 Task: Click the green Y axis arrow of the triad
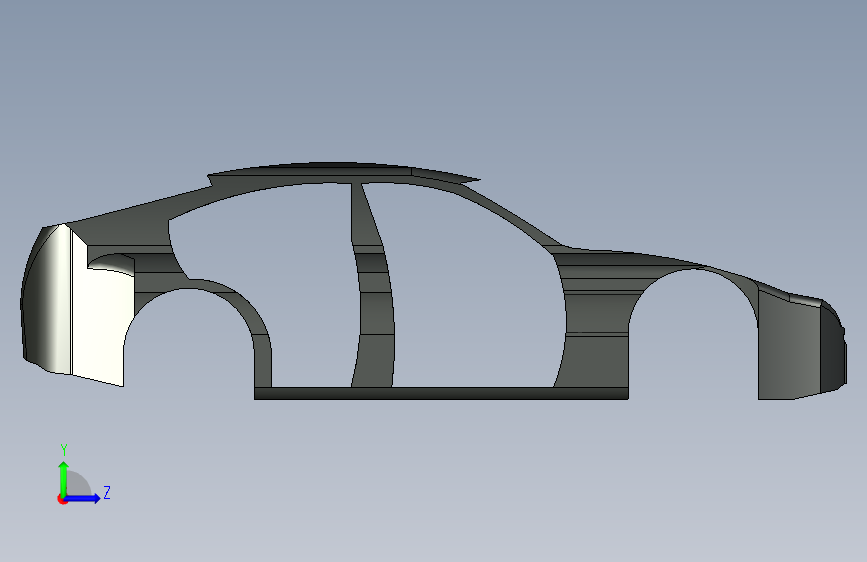point(64,478)
